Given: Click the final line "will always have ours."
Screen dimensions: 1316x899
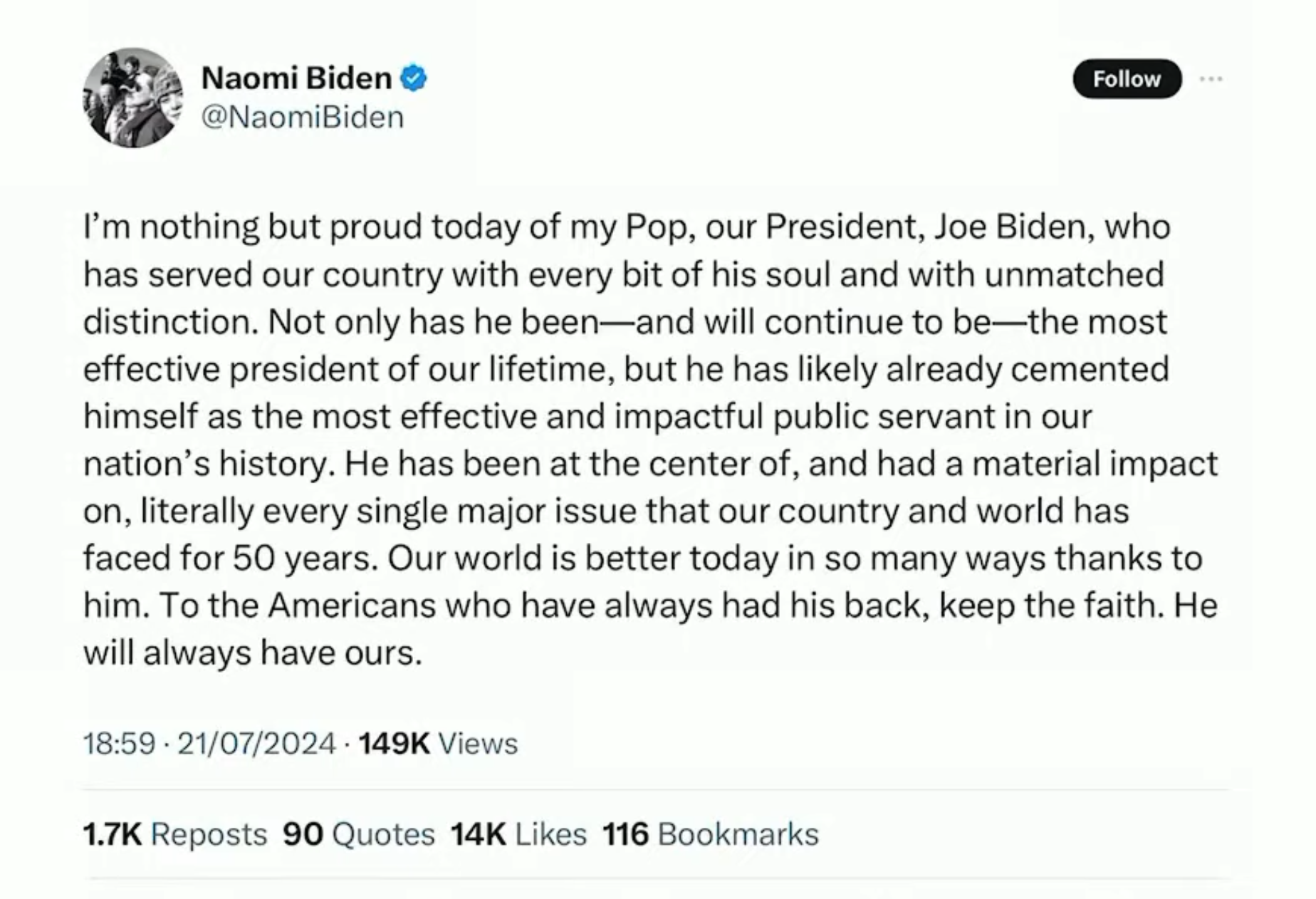Looking at the screenshot, I should [x=253, y=653].
